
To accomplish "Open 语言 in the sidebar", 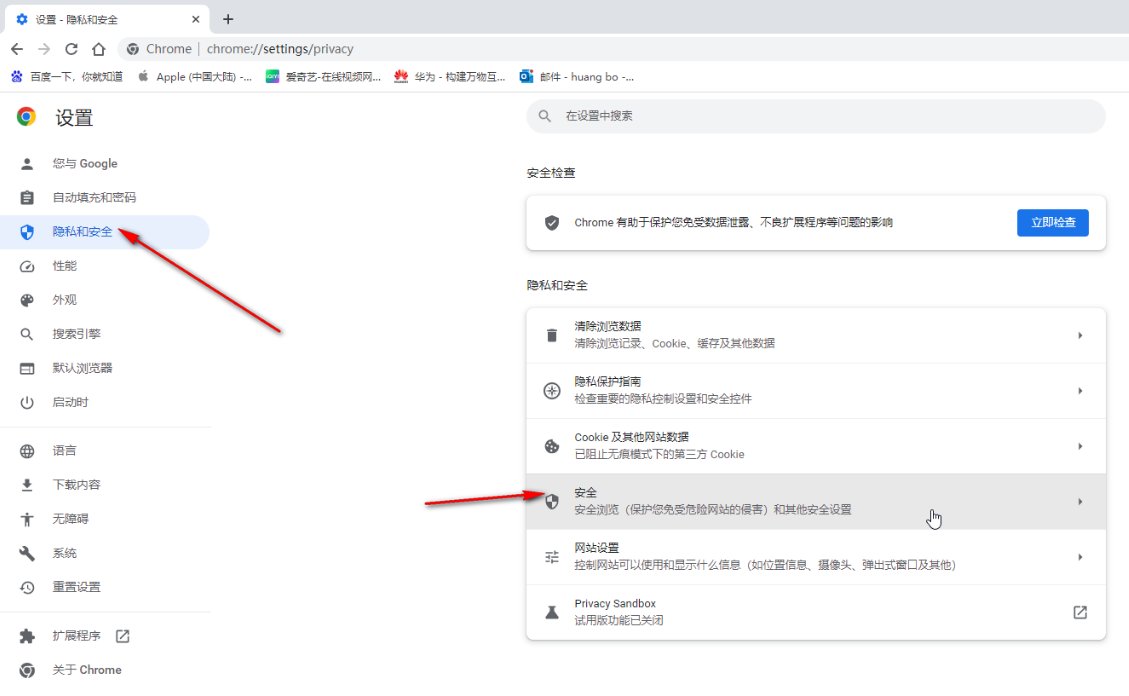I will click(x=104, y=451).
